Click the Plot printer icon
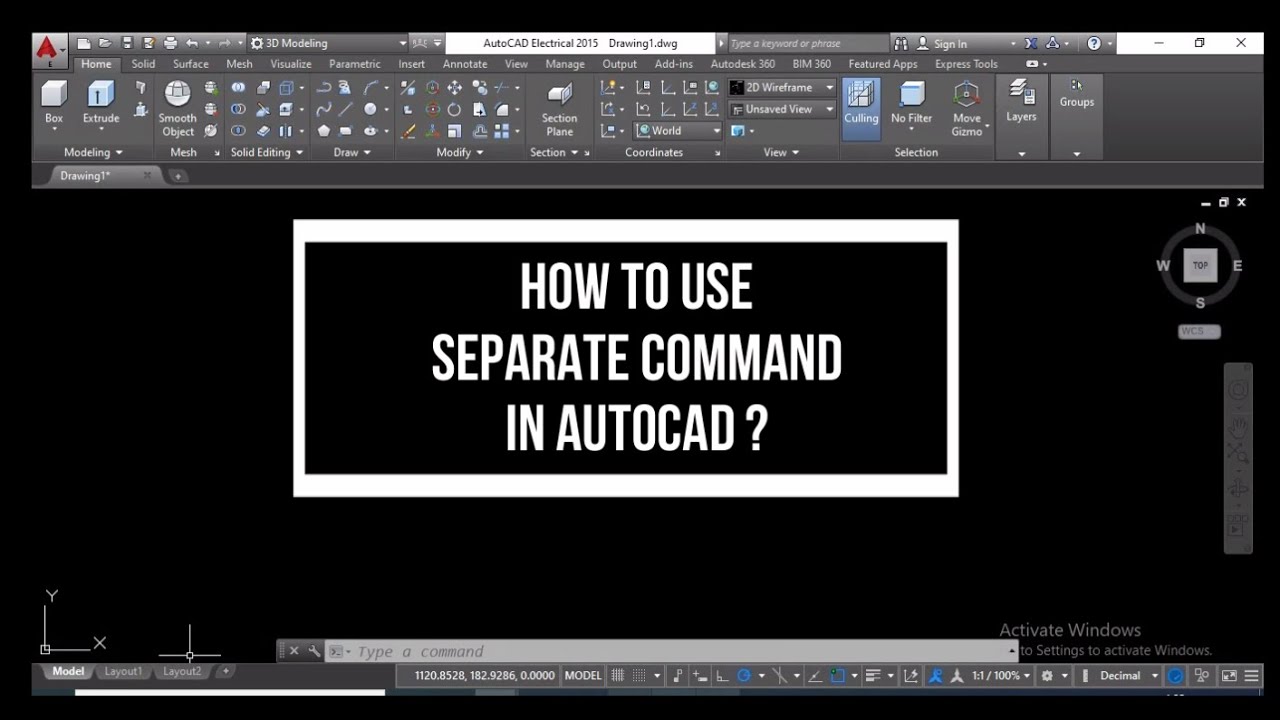 (170, 43)
